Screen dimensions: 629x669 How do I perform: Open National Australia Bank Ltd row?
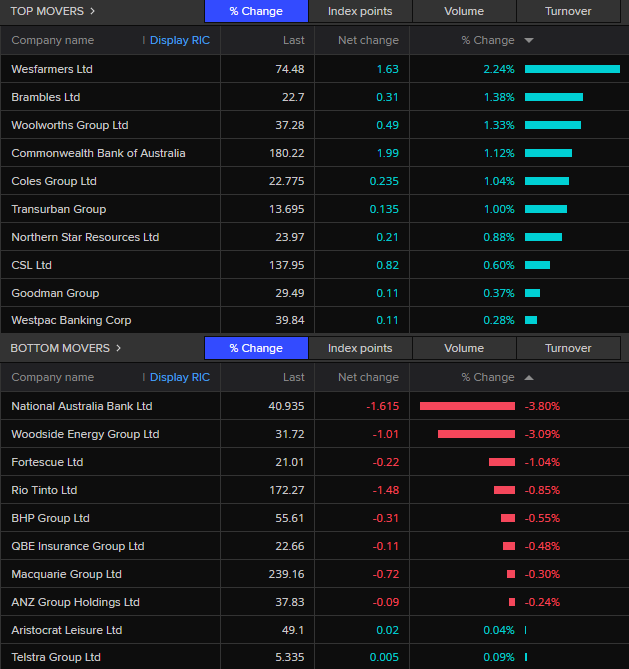coord(314,406)
